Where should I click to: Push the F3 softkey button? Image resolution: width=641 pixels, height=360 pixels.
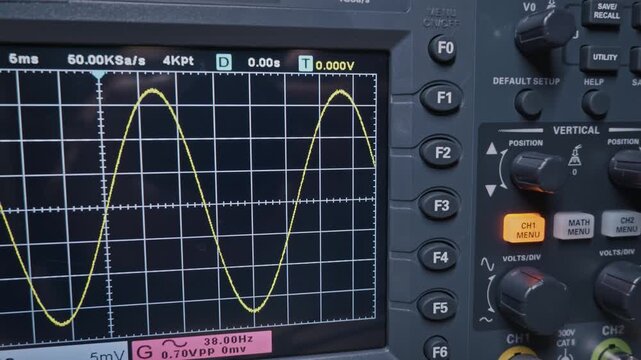[439, 205]
